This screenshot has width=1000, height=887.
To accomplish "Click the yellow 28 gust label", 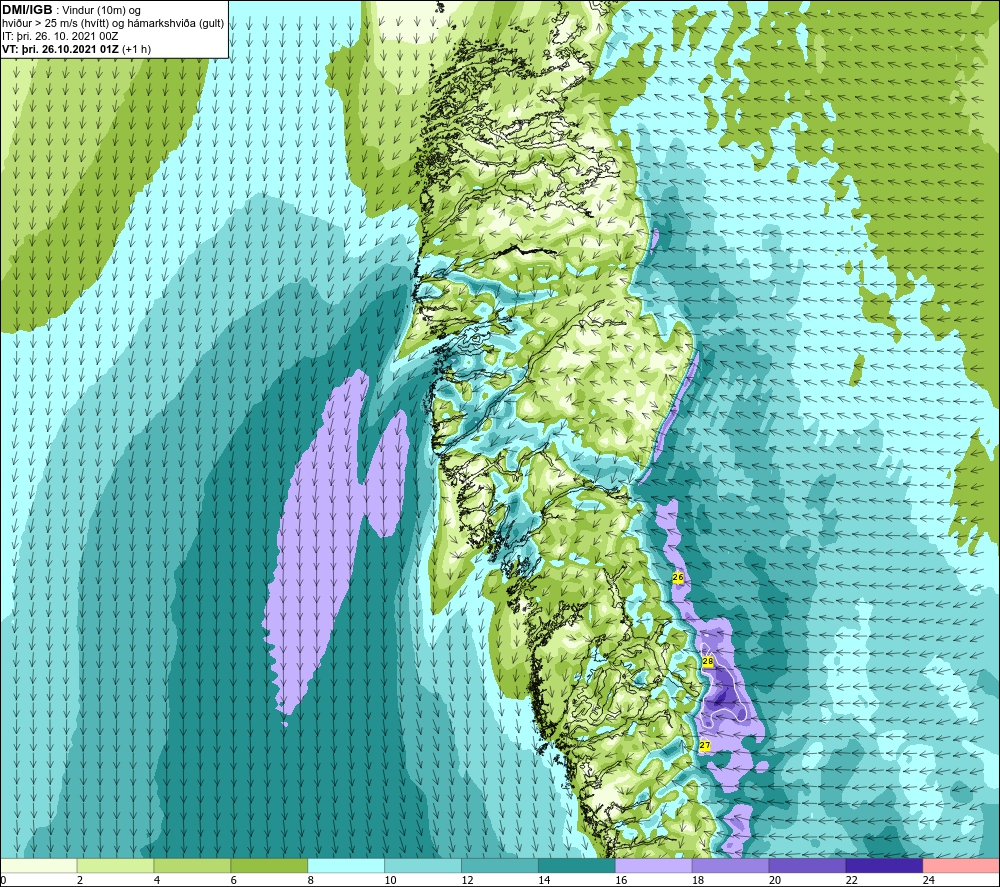I will pyautogui.click(x=708, y=661).
